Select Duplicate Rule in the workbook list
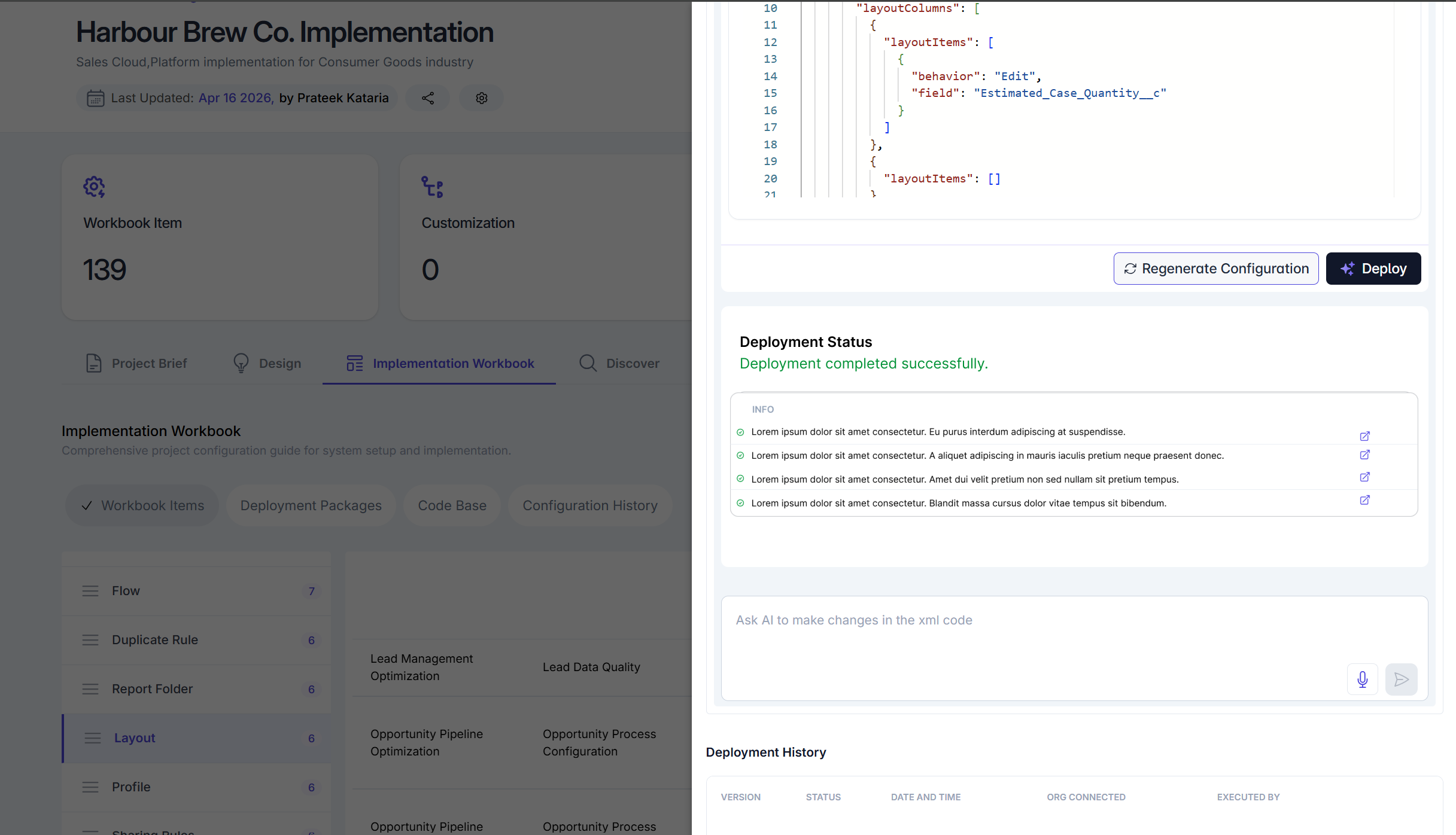Screen dimensions: 1456x835 click(x=196, y=640)
